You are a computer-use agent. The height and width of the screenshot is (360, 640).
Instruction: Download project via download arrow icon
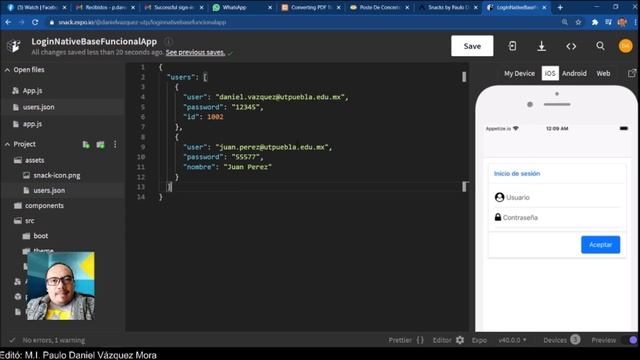pyautogui.click(x=542, y=46)
